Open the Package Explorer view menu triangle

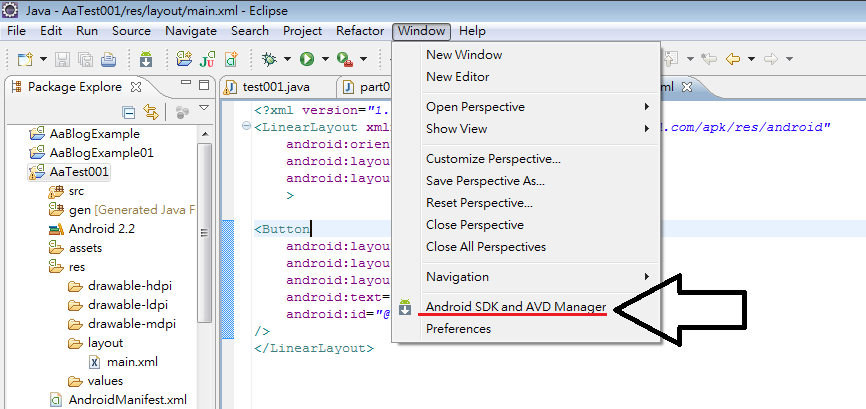[204, 108]
